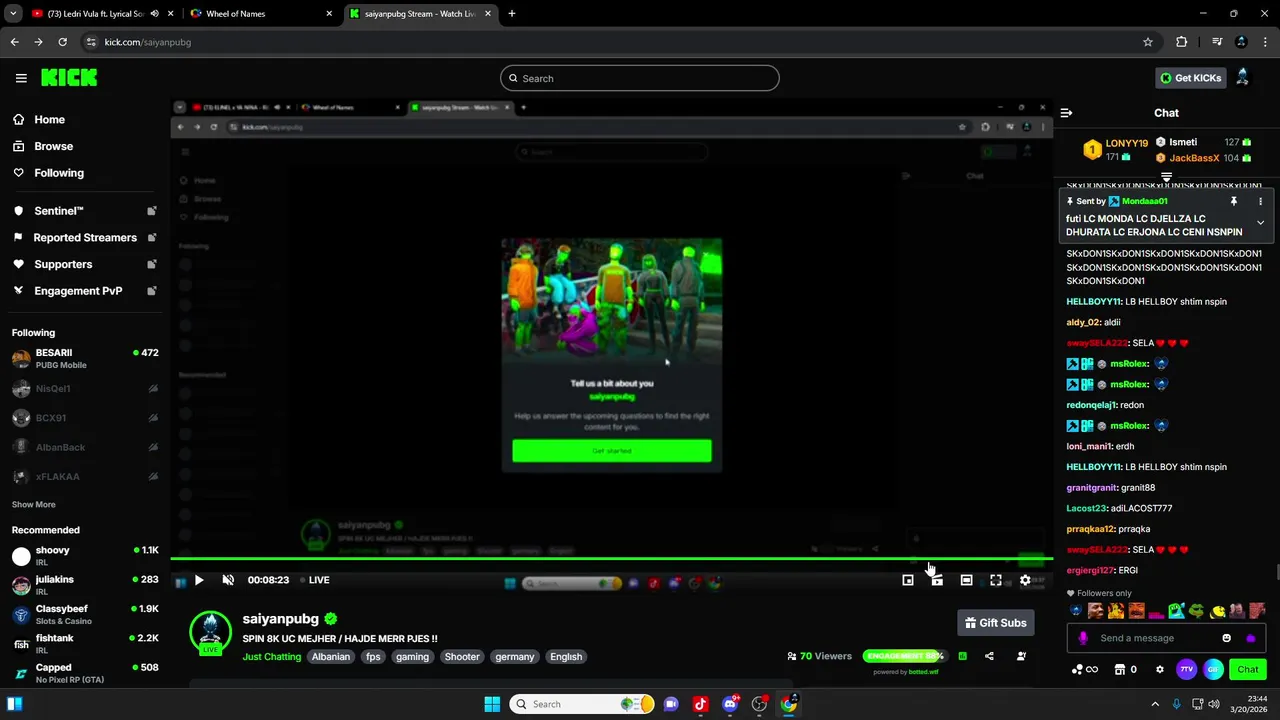This screenshot has width=1280, height=720.
Task: Select the germany tag
Action: tap(515, 657)
